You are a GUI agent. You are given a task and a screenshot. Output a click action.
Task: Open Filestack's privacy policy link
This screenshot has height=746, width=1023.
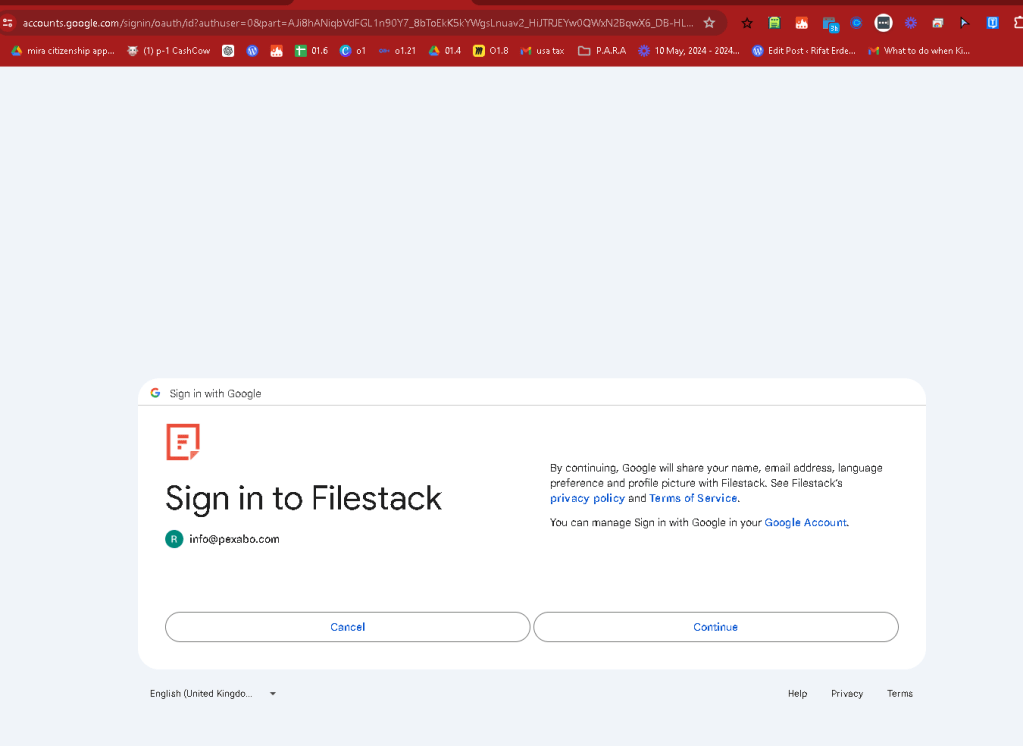(x=587, y=498)
